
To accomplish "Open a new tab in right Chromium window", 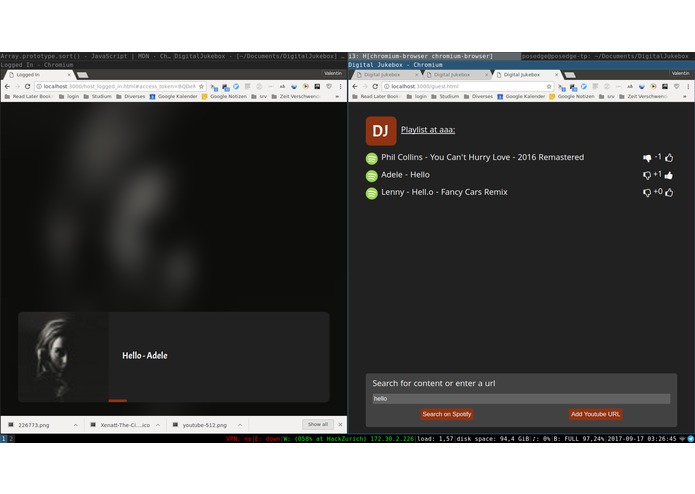I will 570,75.
